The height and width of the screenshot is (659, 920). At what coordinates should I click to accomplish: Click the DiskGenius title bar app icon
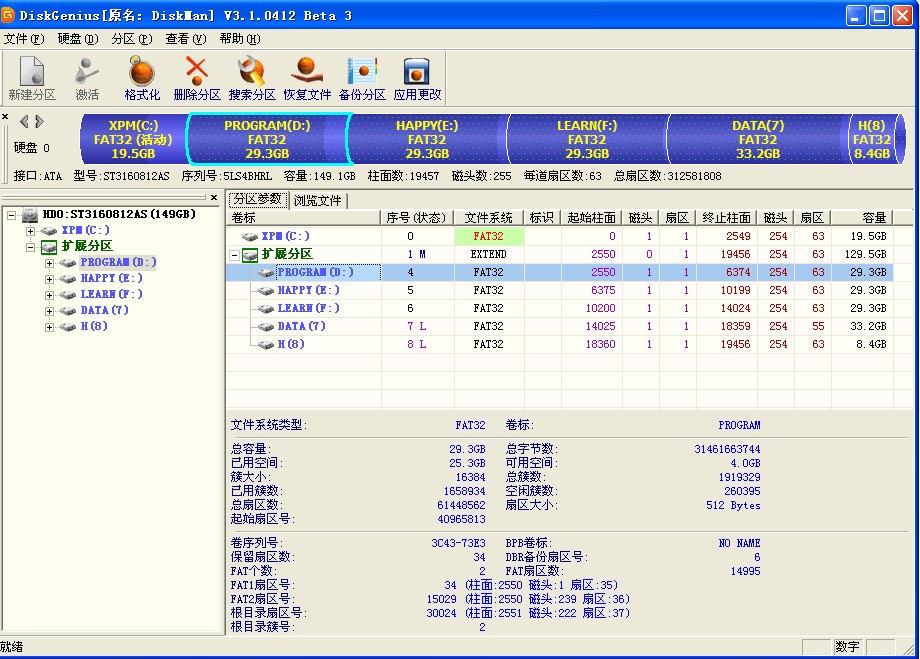8,15
